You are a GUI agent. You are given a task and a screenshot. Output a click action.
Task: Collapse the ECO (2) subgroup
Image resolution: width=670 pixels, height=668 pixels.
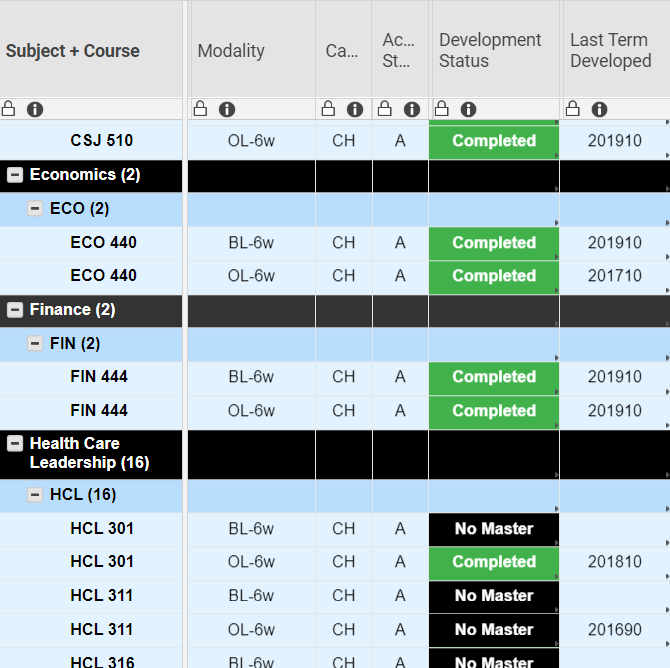click(35, 209)
